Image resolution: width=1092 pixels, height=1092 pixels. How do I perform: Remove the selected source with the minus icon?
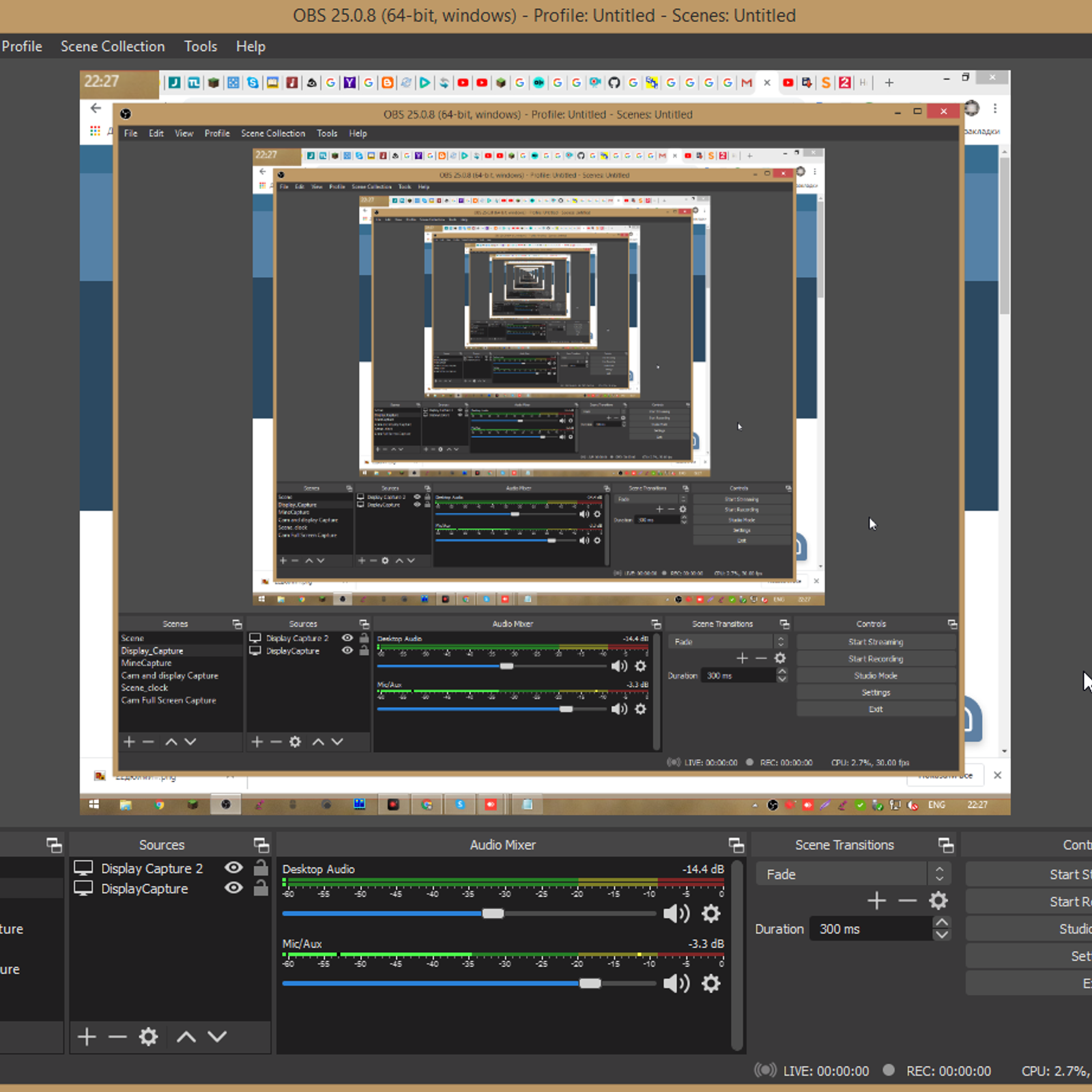point(117,1037)
